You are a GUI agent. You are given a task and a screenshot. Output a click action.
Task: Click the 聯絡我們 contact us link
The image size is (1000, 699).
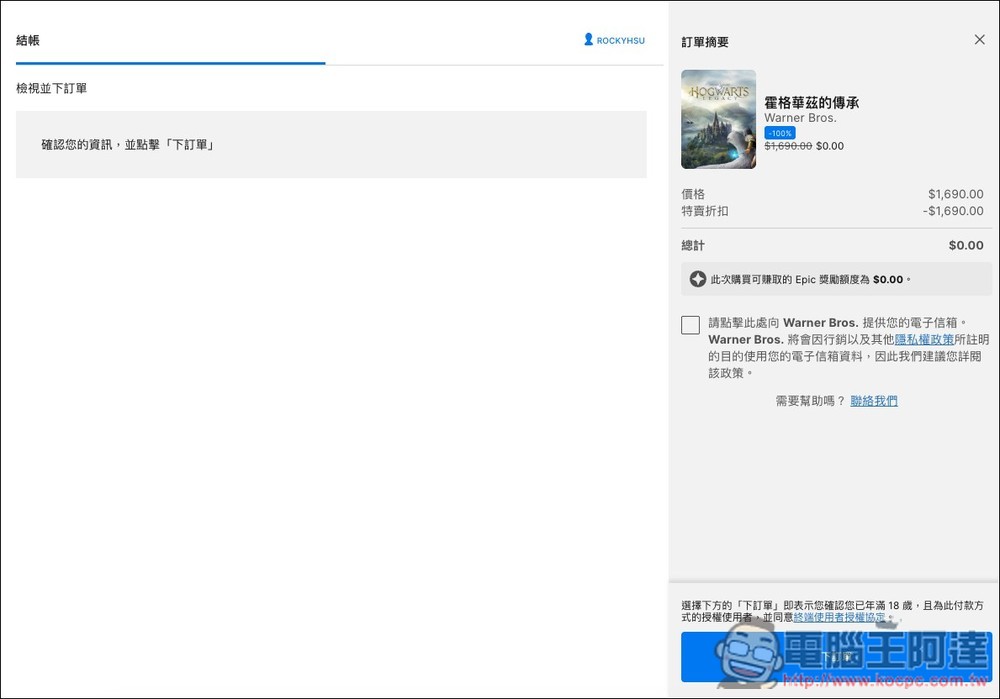click(874, 401)
